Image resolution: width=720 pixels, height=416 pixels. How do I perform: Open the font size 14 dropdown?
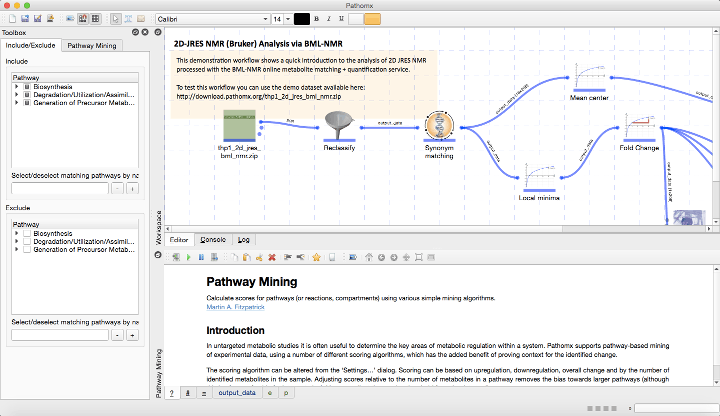click(x=281, y=19)
